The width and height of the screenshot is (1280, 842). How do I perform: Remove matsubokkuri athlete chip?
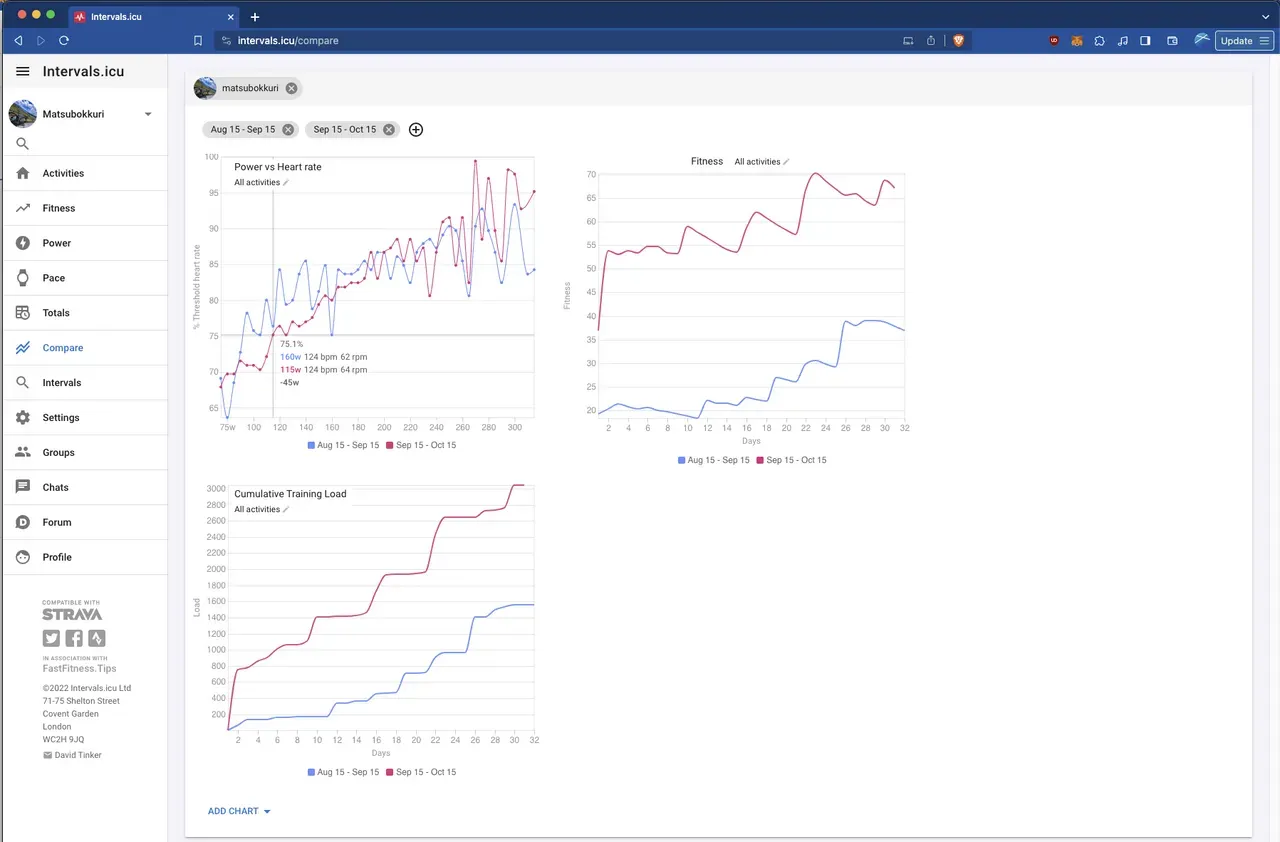point(291,88)
